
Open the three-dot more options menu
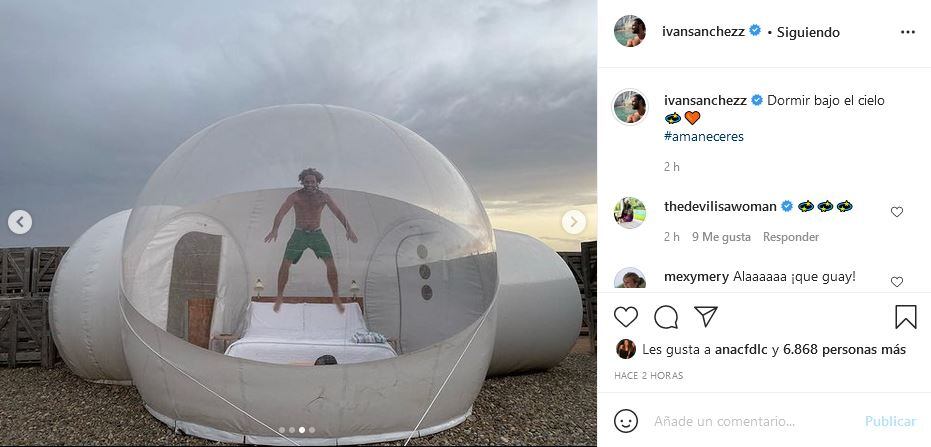908,32
